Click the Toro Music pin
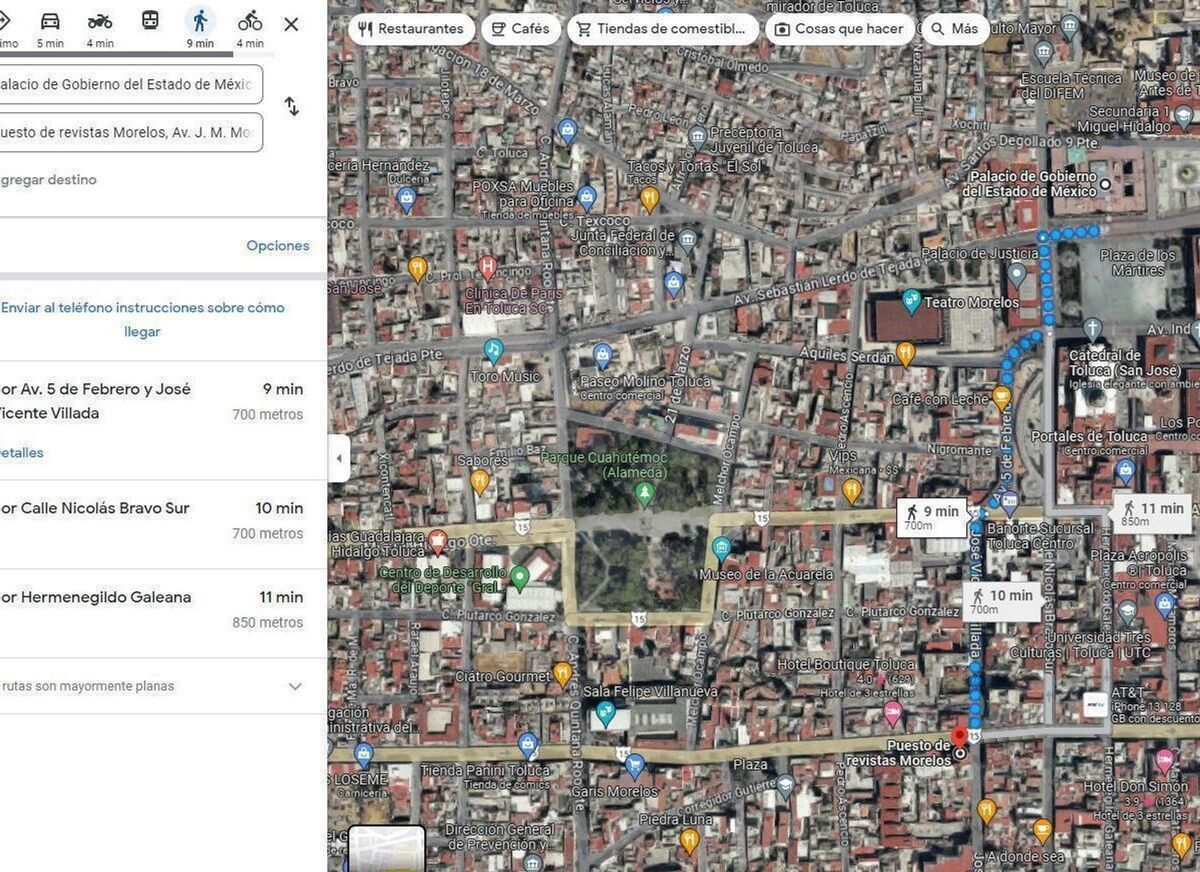1200x872 pixels. [492, 350]
